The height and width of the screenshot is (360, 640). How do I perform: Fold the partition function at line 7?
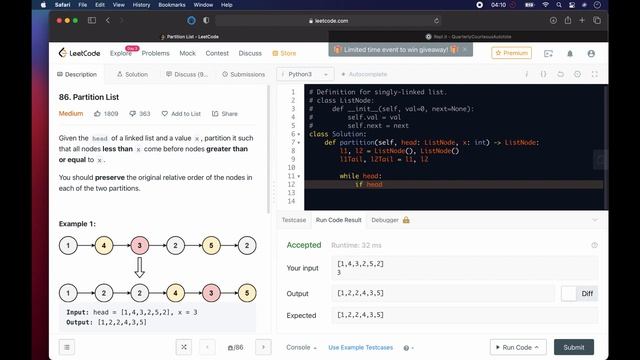pyautogui.click(x=299, y=142)
